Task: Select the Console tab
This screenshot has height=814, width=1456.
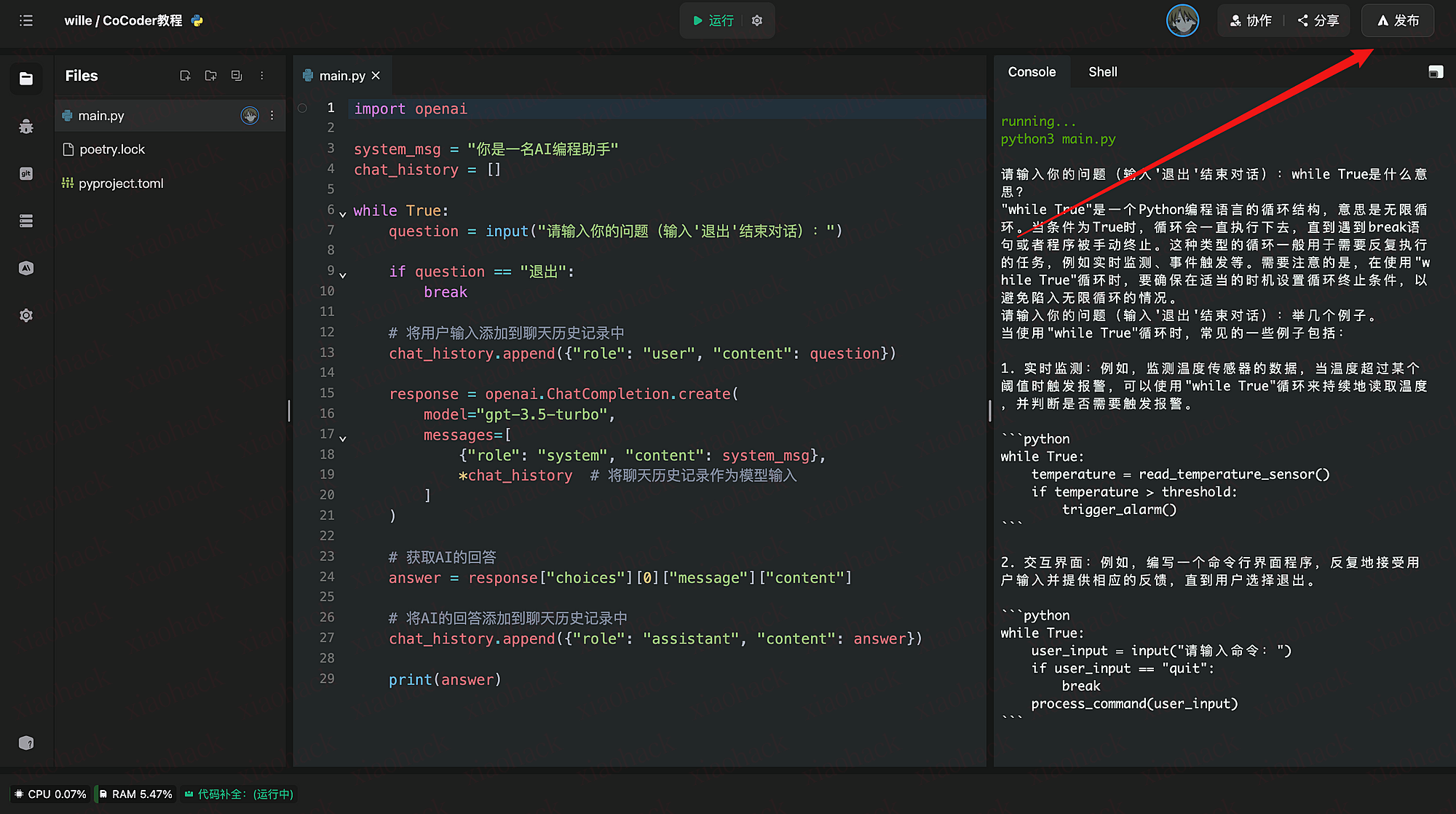Action: click(1032, 72)
